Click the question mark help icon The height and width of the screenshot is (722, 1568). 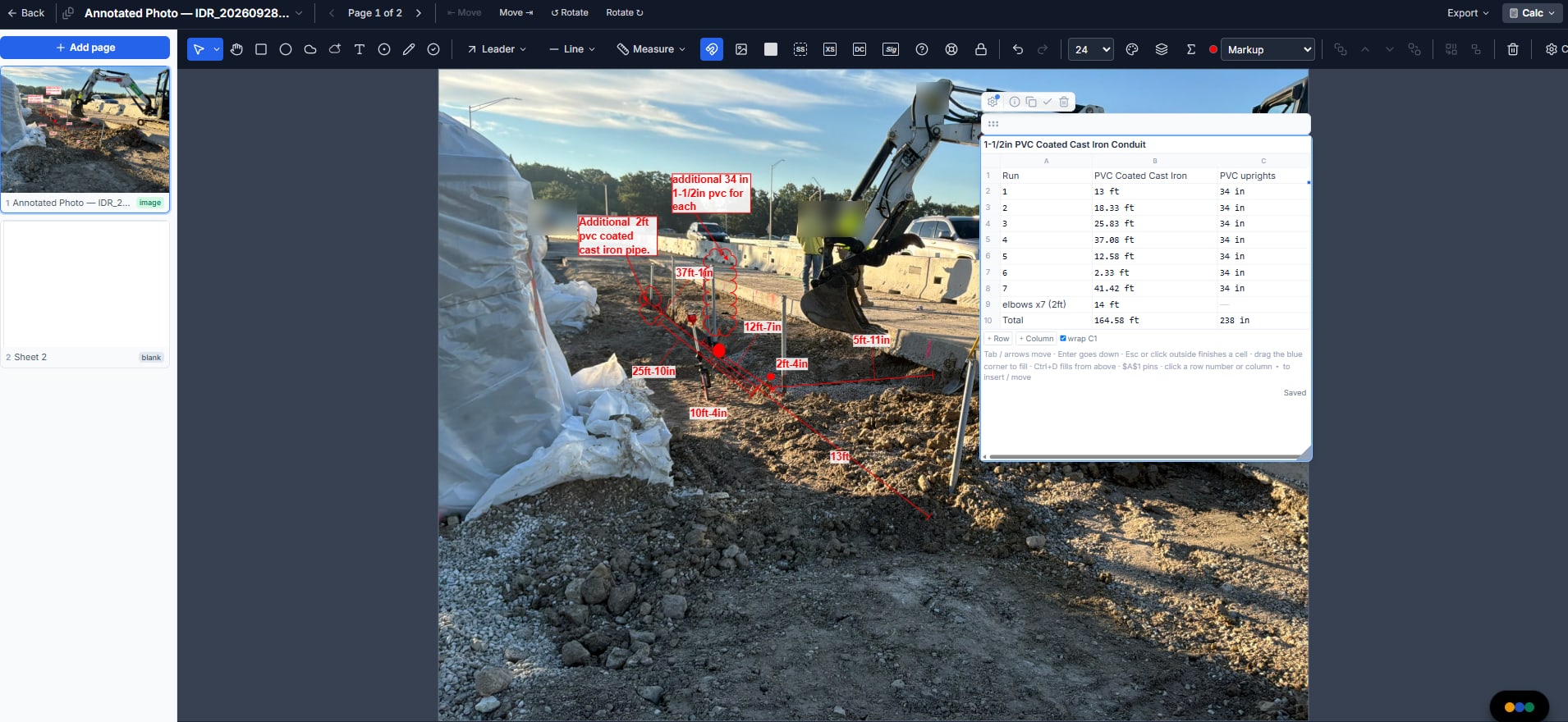[922, 49]
